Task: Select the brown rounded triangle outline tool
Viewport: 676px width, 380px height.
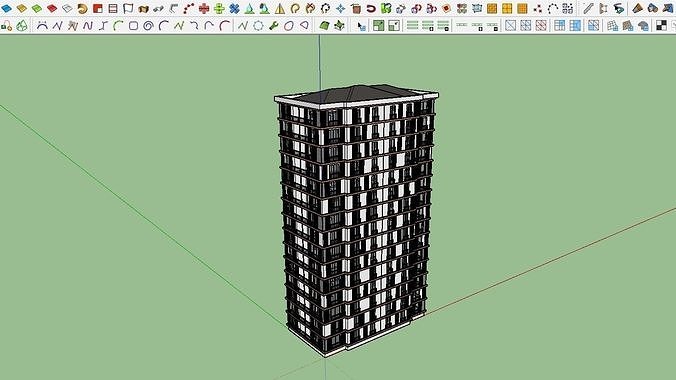Action: (304, 26)
